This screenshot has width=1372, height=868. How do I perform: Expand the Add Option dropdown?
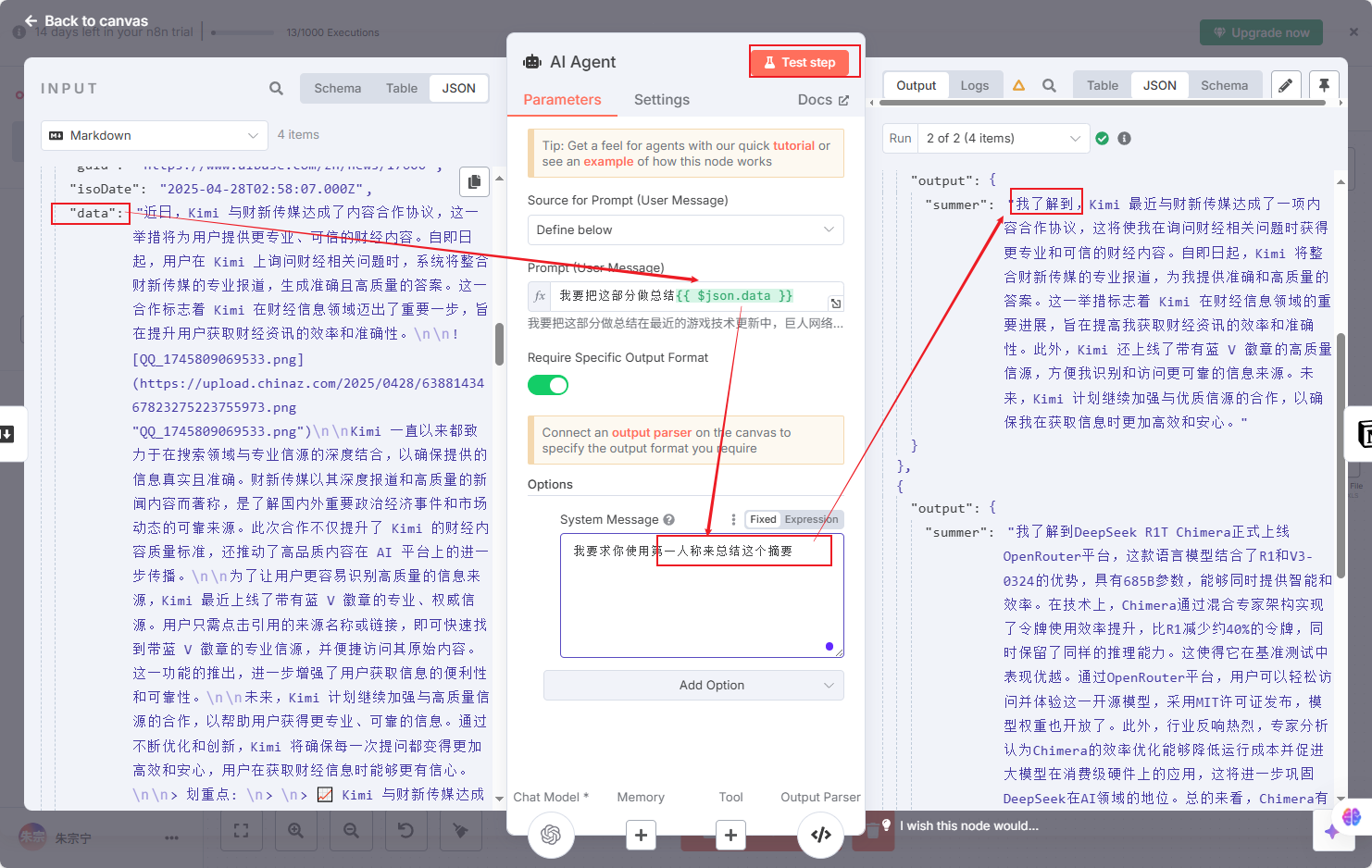(693, 685)
